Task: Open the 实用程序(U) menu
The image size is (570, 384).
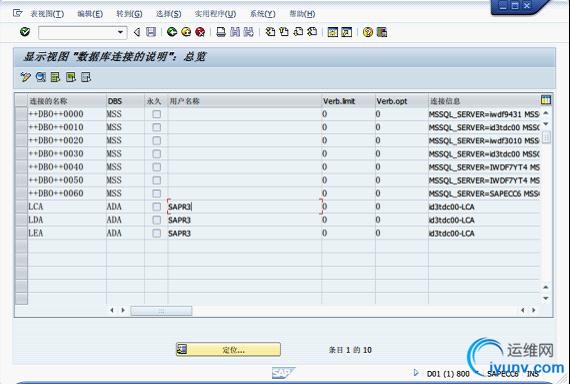Action: click(216, 14)
